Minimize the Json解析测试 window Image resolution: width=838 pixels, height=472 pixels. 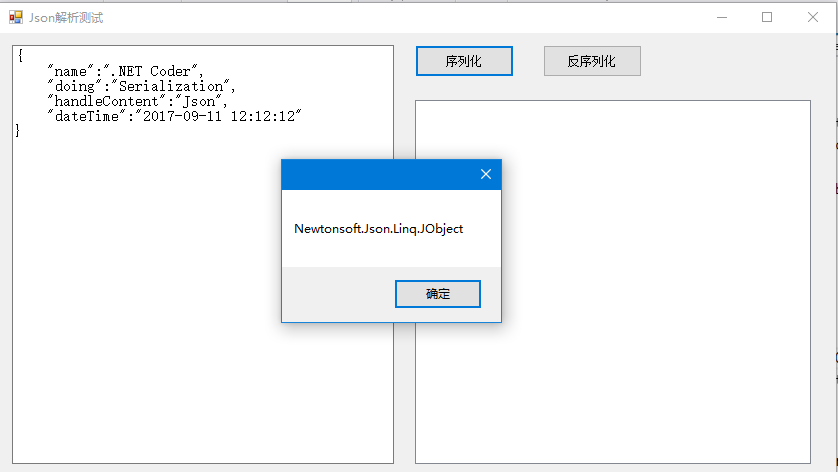pos(722,18)
